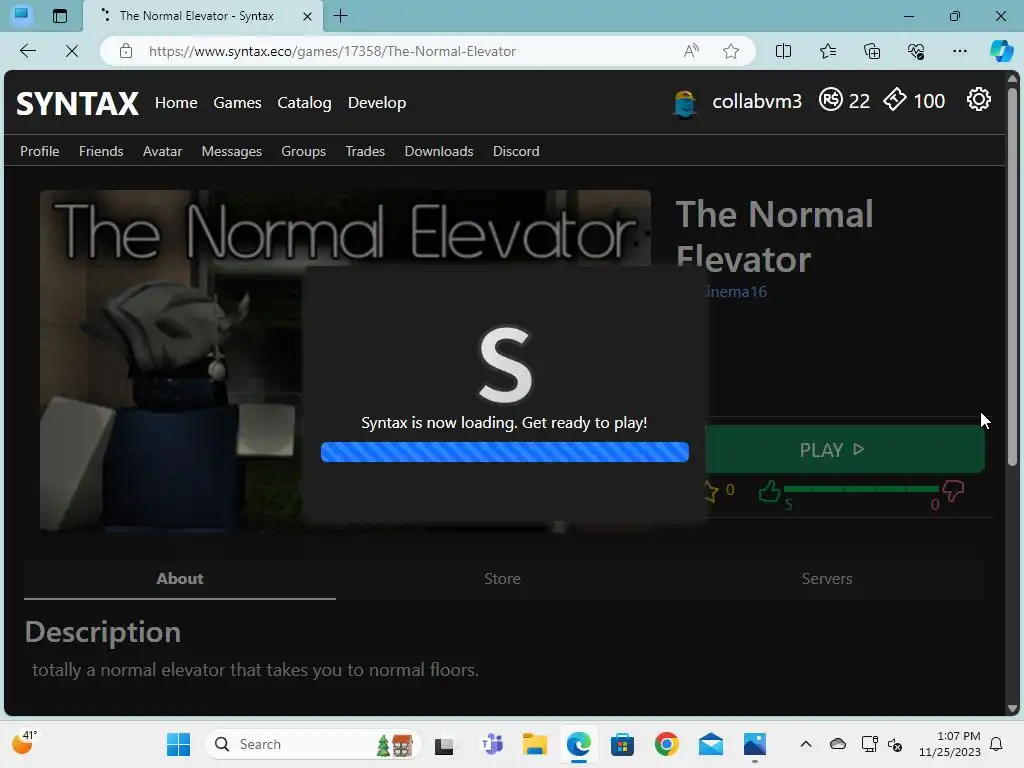Open Microsoft Teams from taskbar
1024x768 pixels.
pos(492,744)
